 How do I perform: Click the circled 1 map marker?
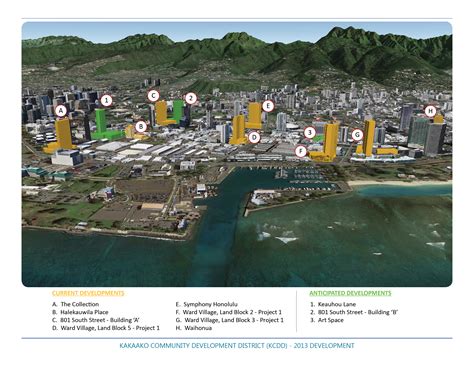pyautogui.click(x=106, y=100)
